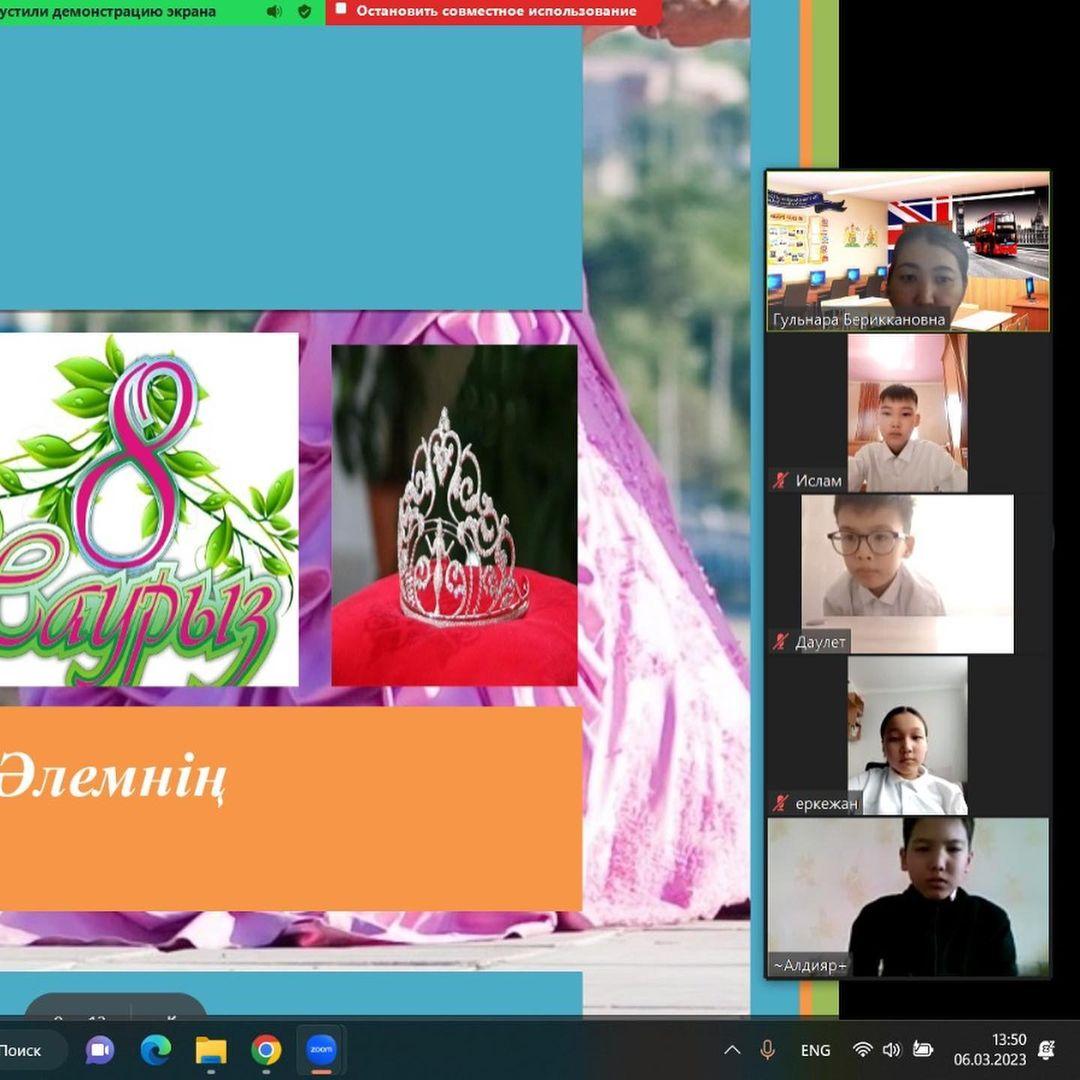Open File Explorer from the taskbar
The image size is (1080, 1080).
211,1050
